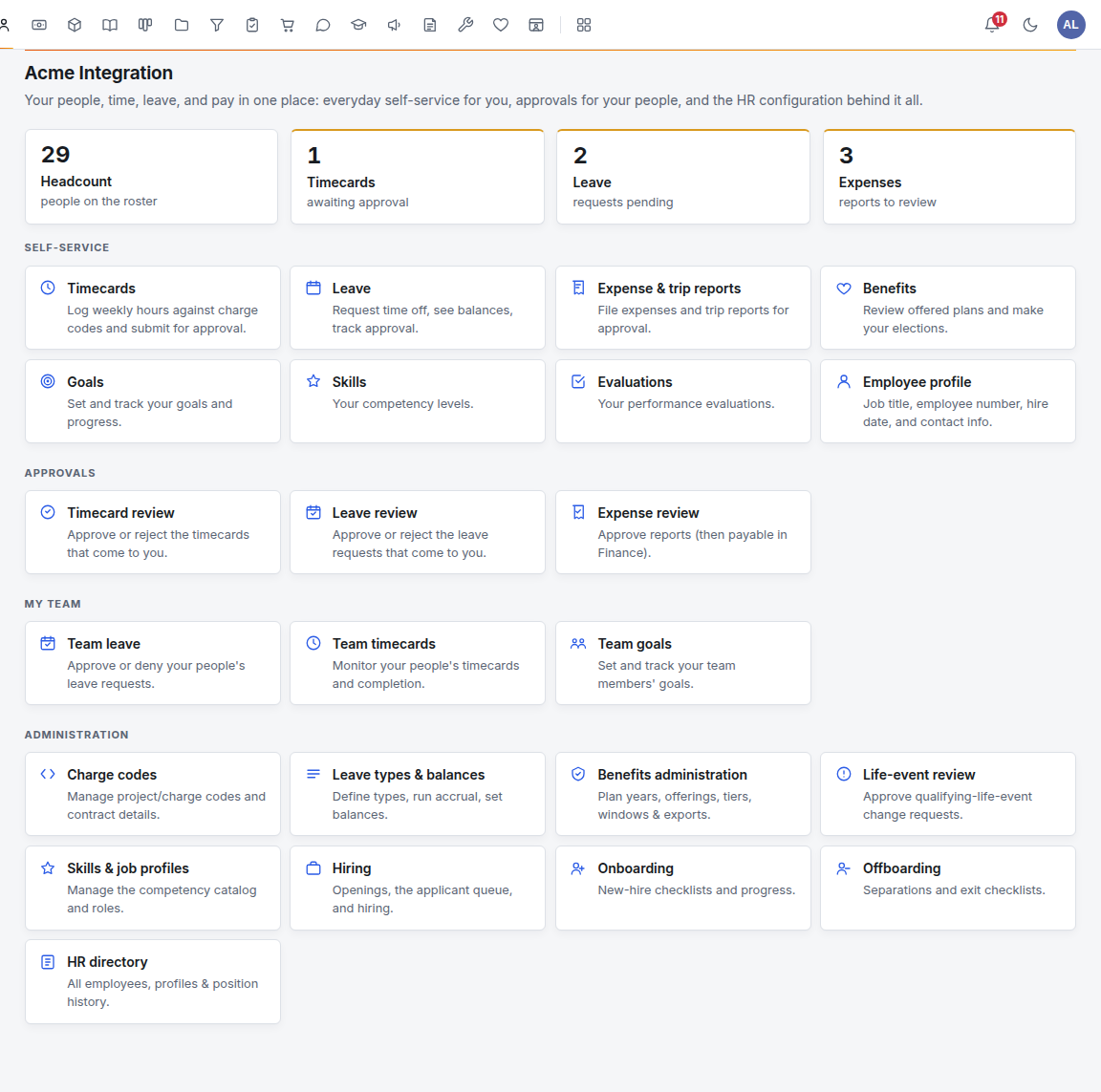This screenshot has width=1101, height=1092.
Task: Click the 'Acme Integration' page heading
Action: tap(98, 73)
